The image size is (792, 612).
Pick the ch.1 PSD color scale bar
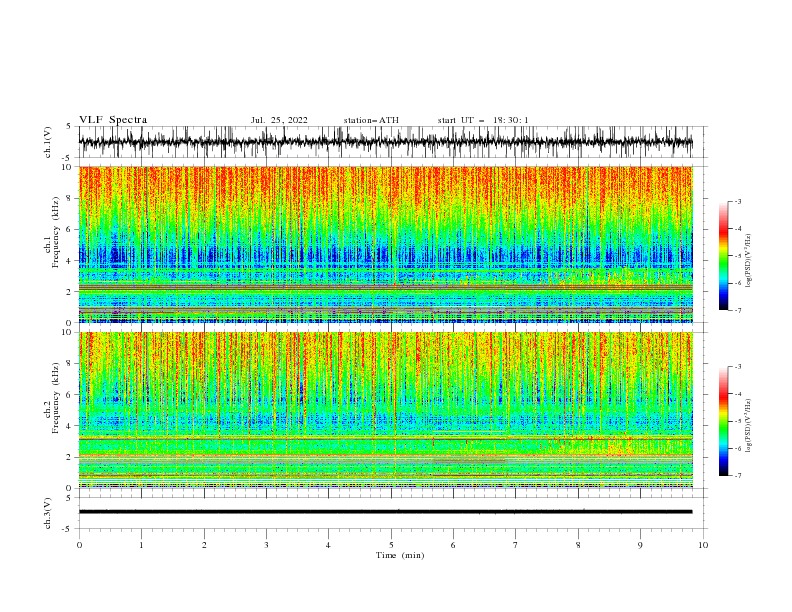(723, 255)
